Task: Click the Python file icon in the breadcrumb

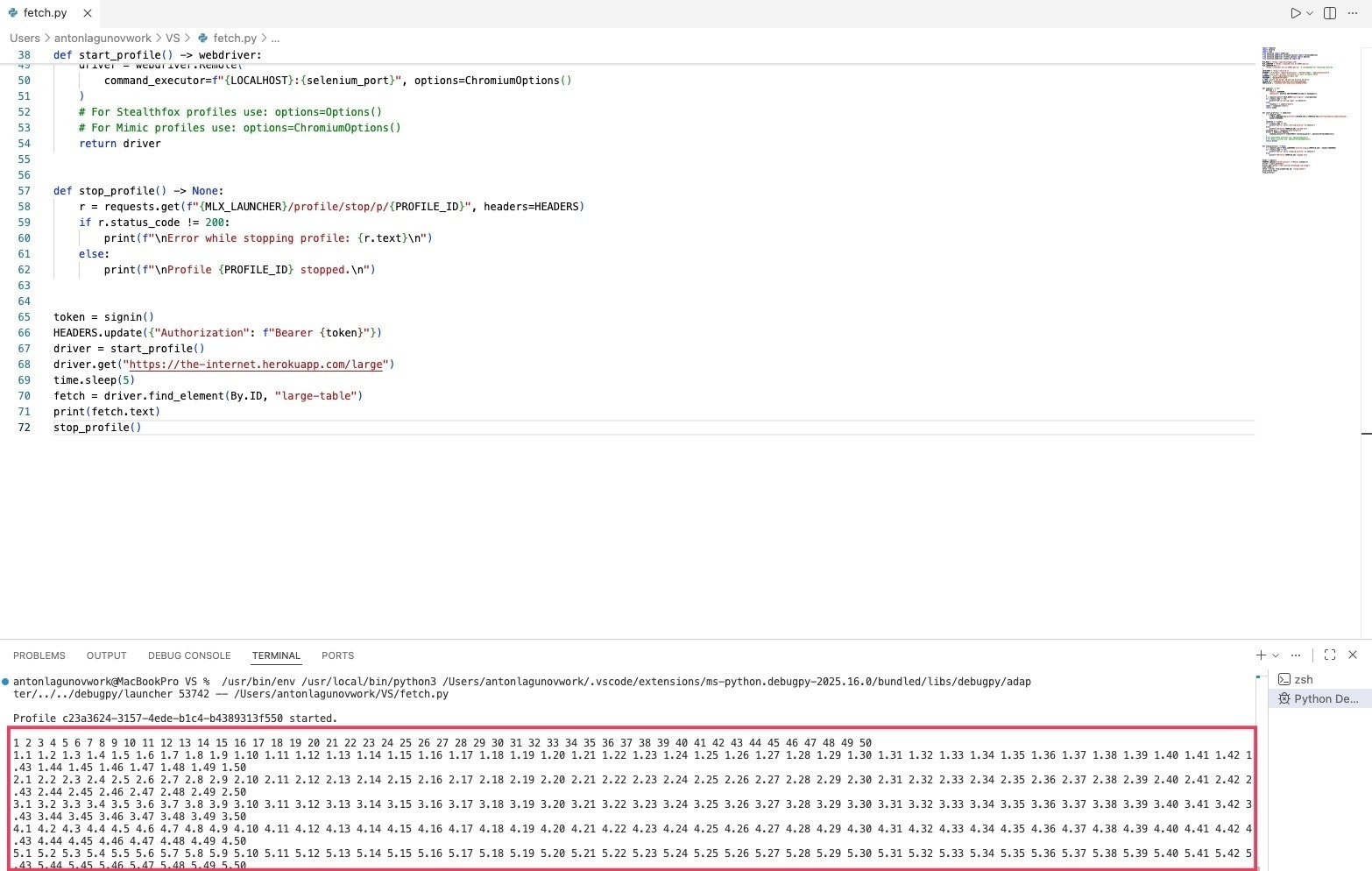Action: [202, 38]
